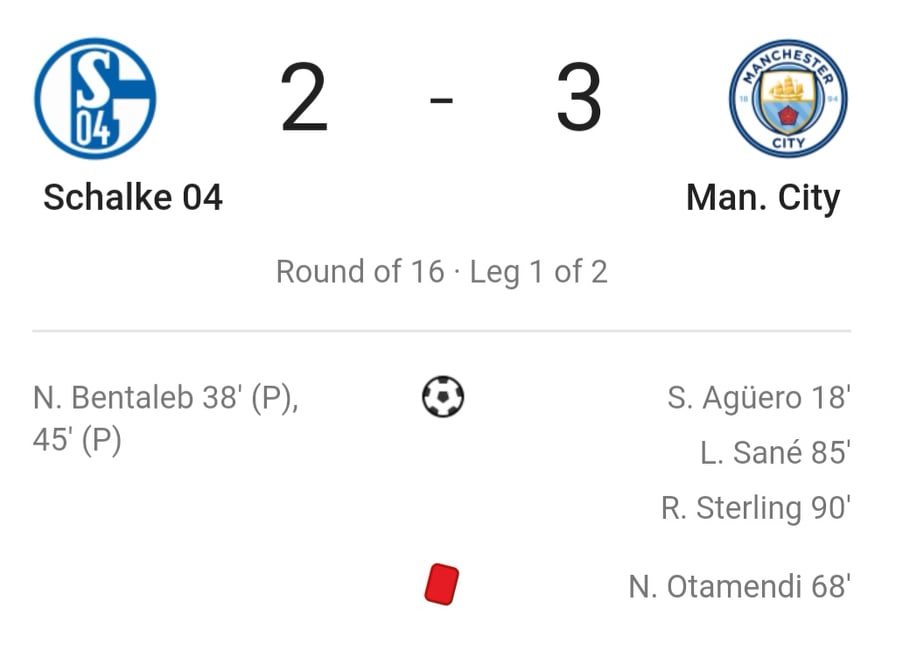Open the Schalke 04 team name
915x655 pixels.
coord(133,197)
